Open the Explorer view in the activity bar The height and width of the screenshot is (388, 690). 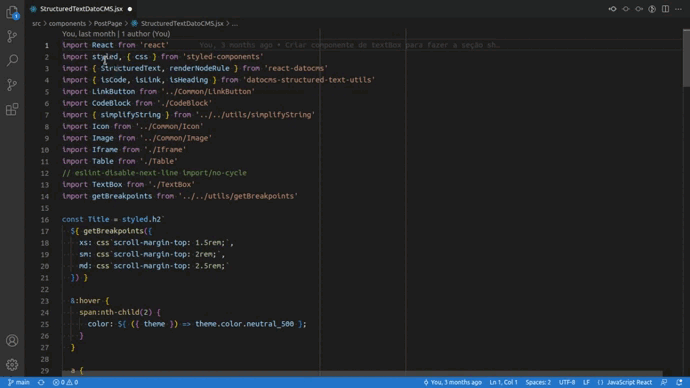(12, 12)
